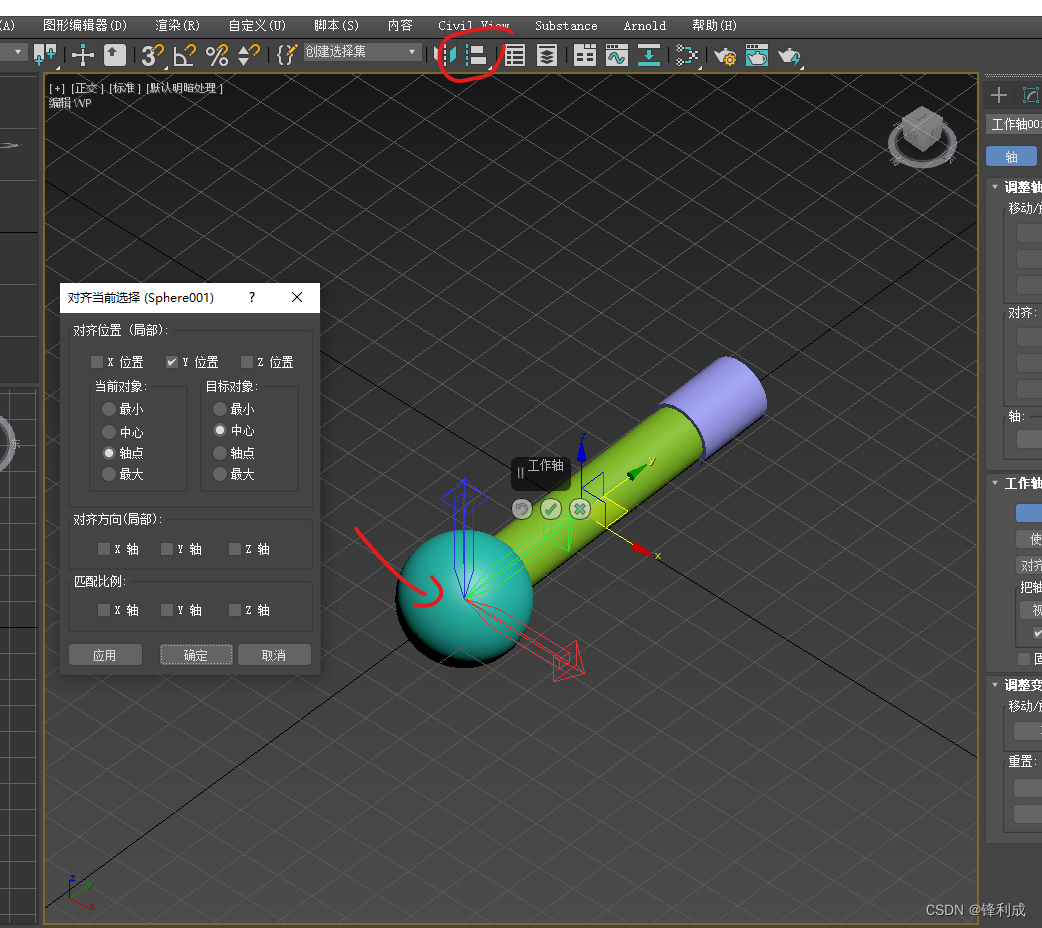The height and width of the screenshot is (928, 1042).
Task: Open the [标准] viewport quality menu
Action: pos(126,88)
